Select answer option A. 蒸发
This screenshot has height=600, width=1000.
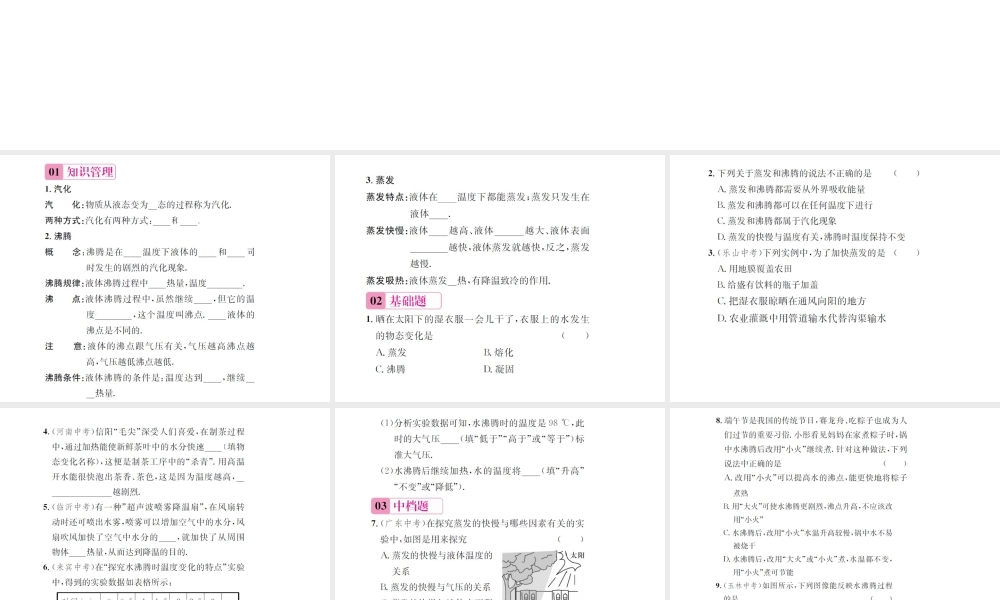click(391, 352)
